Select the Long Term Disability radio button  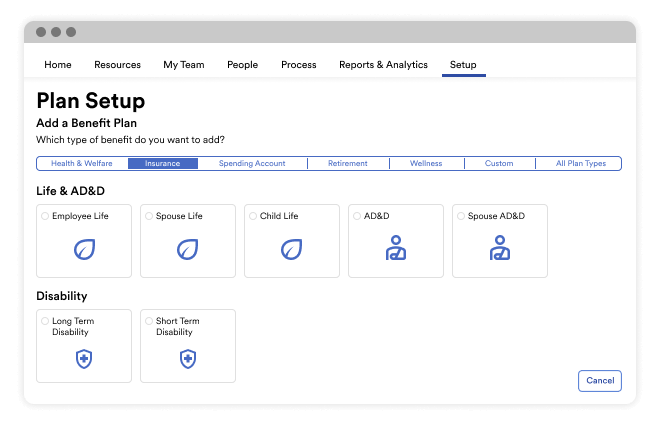pos(45,321)
